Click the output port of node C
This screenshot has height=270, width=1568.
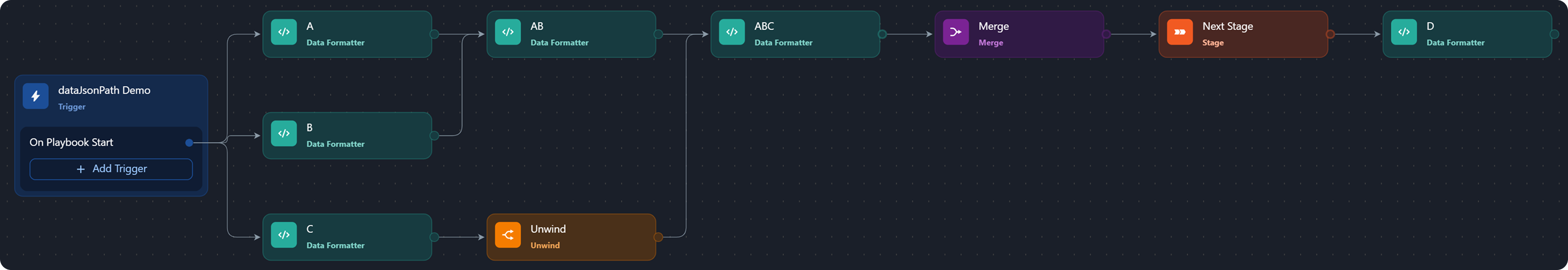click(434, 237)
